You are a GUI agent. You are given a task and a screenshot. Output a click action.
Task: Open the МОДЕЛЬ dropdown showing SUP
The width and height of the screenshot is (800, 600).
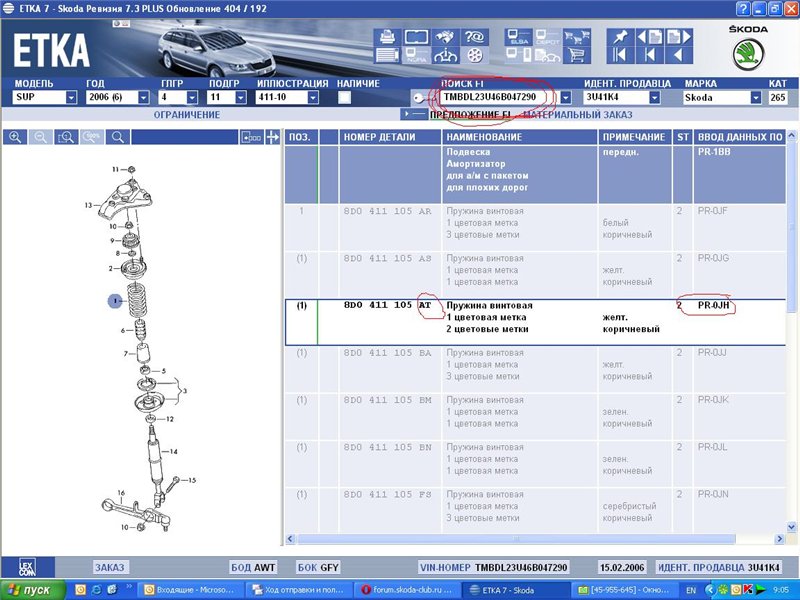(71, 97)
